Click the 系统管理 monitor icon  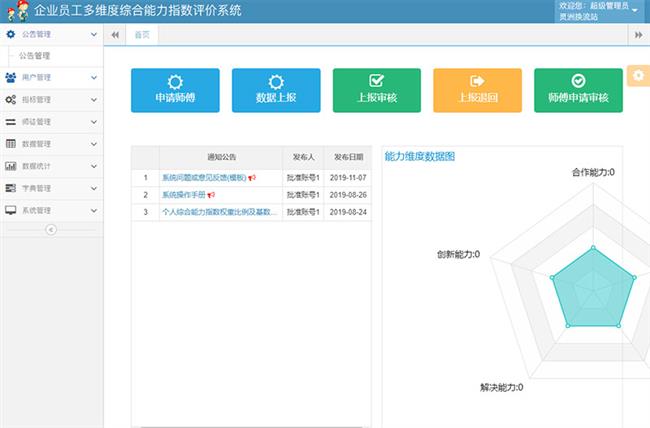click(x=11, y=210)
